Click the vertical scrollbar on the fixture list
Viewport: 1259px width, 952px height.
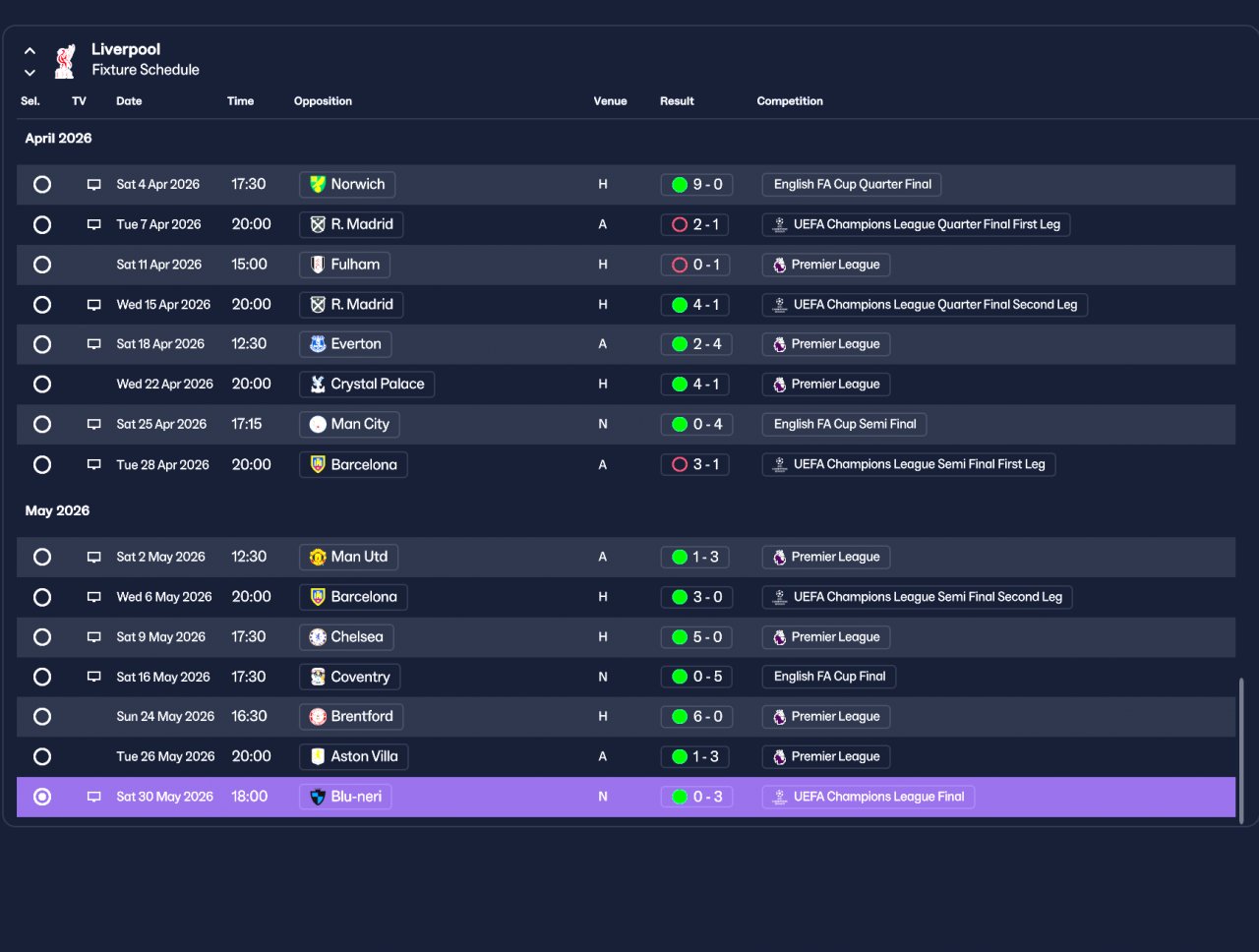1241,749
